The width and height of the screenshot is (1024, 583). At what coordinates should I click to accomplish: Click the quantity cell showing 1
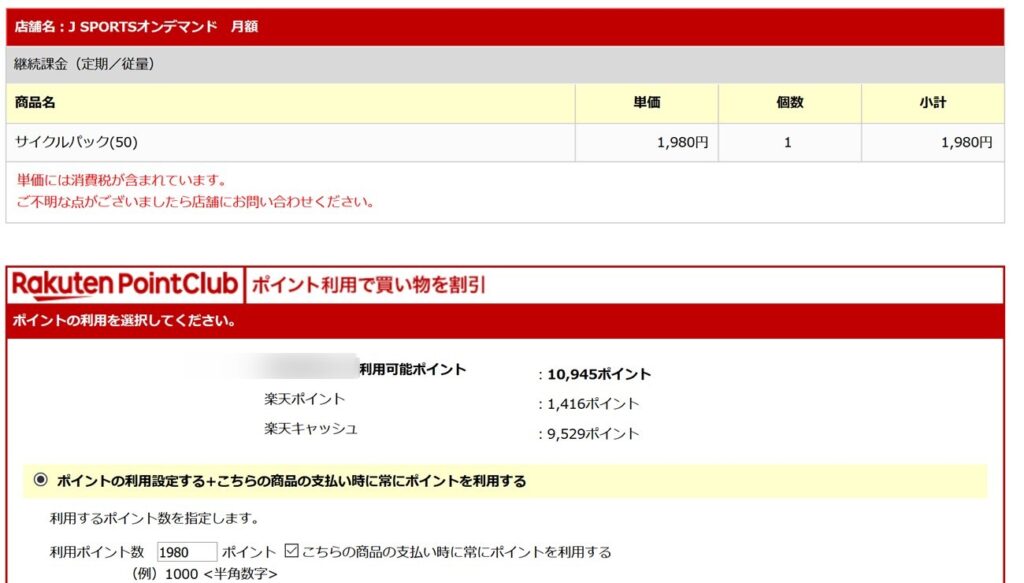click(x=788, y=142)
